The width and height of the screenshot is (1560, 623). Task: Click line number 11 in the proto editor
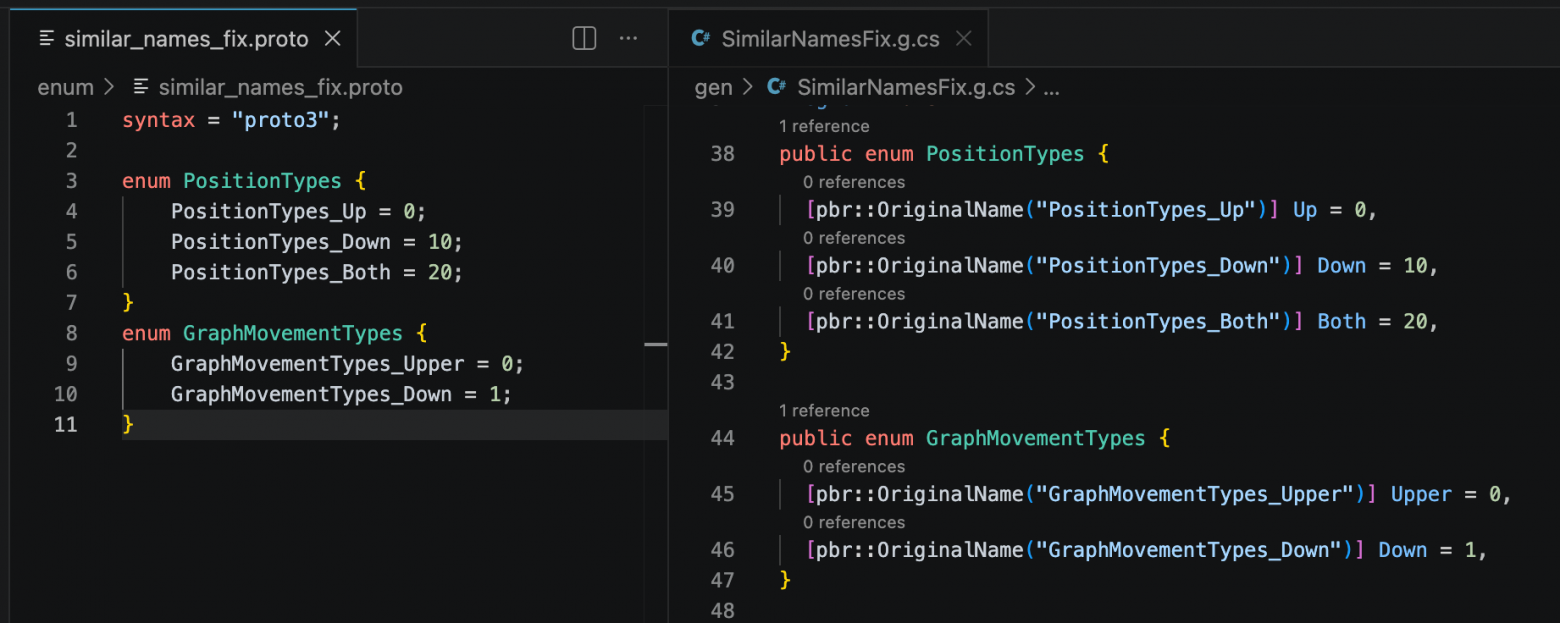65,424
